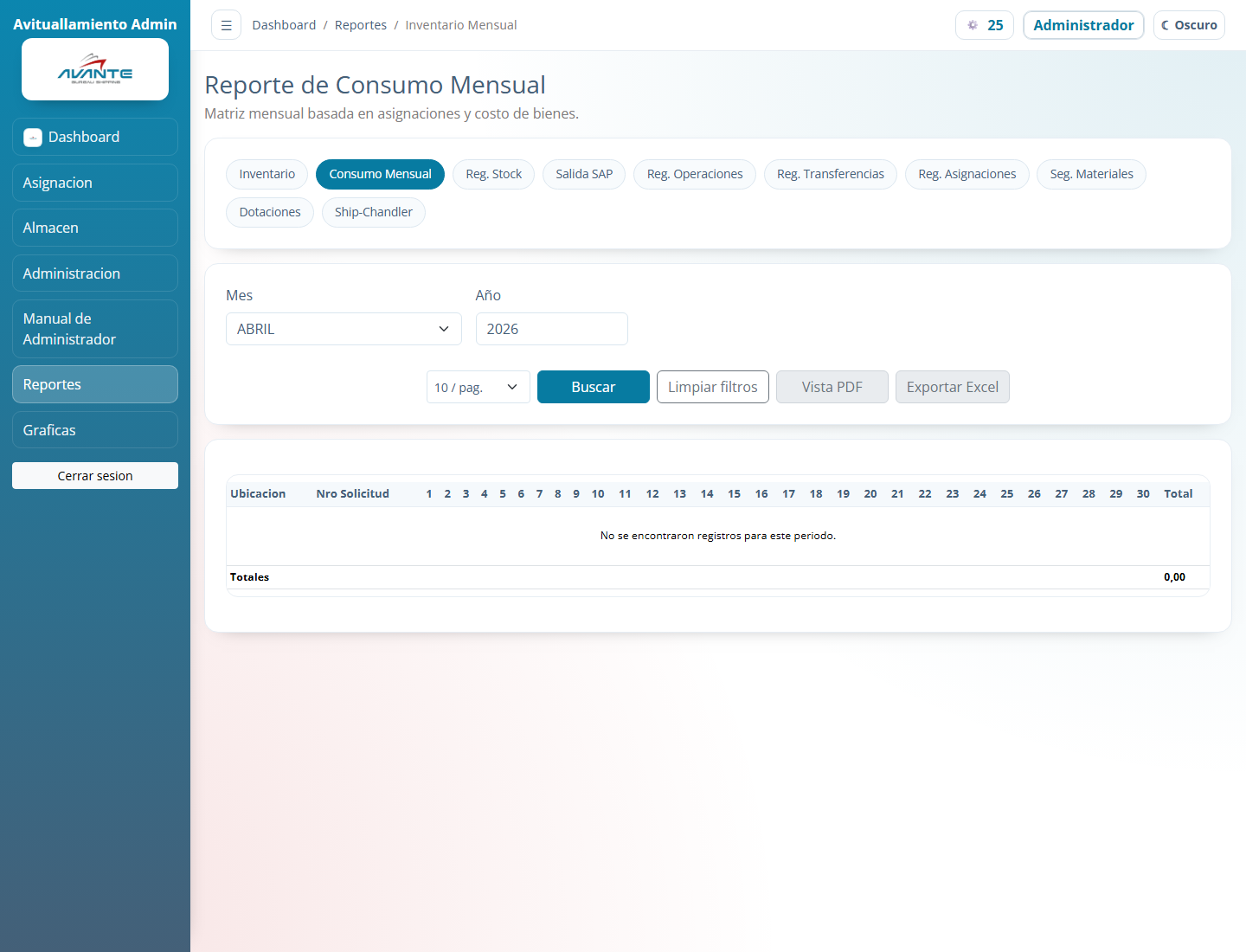The image size is (1246, 952).
Task: Click the notifications counter showing 25
Action: click(x=985, y=25)
